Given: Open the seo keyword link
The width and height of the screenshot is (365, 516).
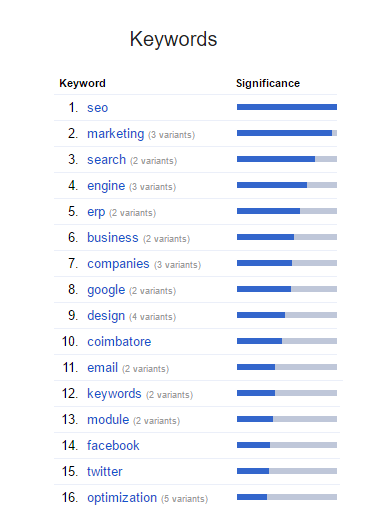Looking at the screenshot, I should 97,108.
